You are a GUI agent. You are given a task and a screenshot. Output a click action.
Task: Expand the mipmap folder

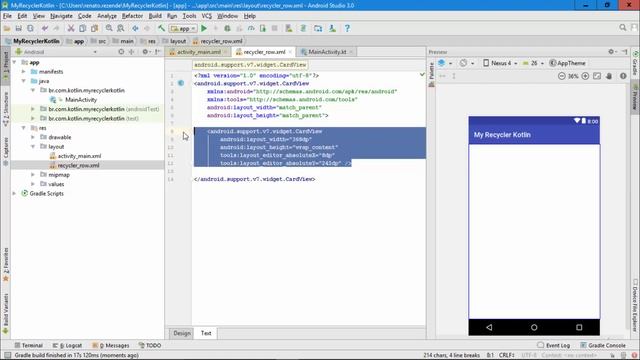[x=33, y=175]
